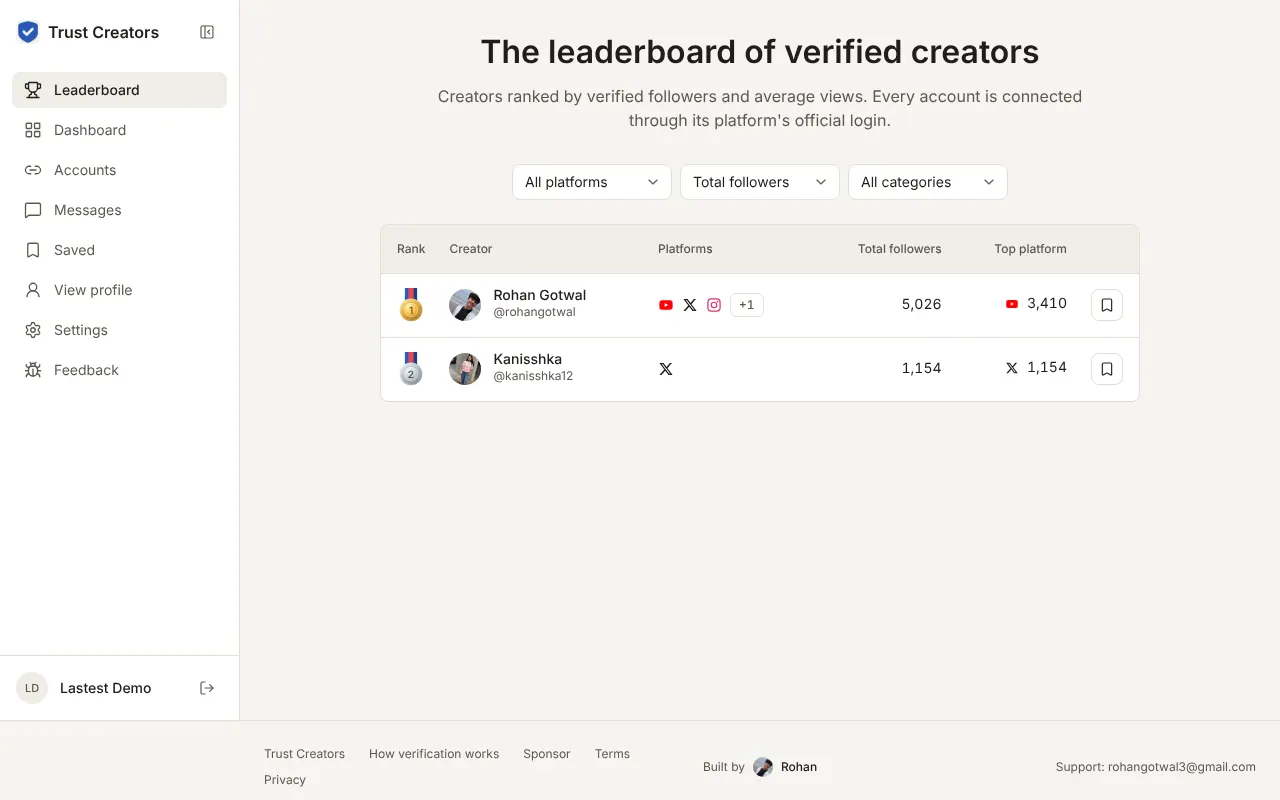Viewport: 1280px width, 800px height.
Task: Open the Privacy link in the footer
Action: 285,780
